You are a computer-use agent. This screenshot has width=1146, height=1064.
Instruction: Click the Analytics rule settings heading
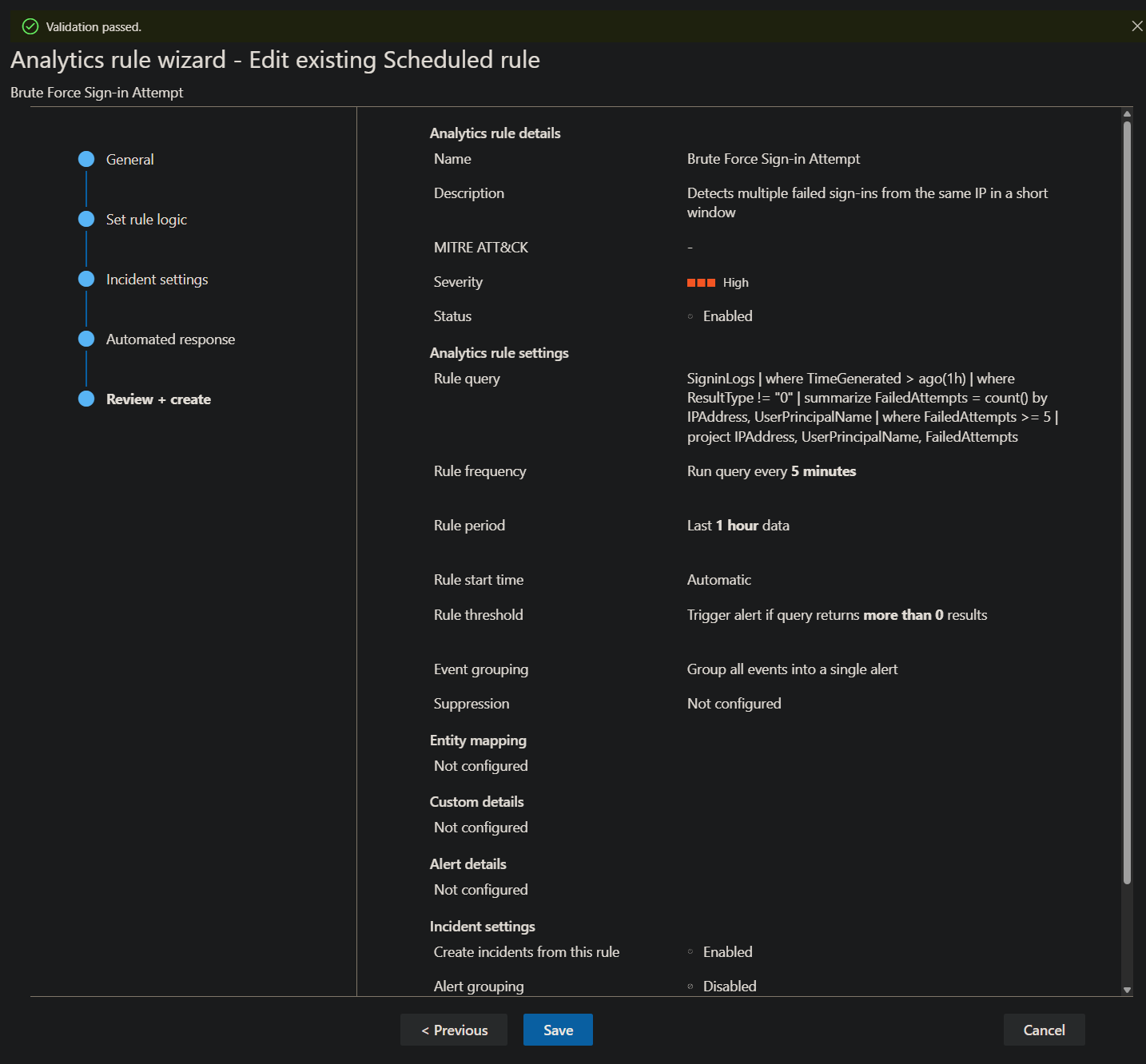(499, 352)
